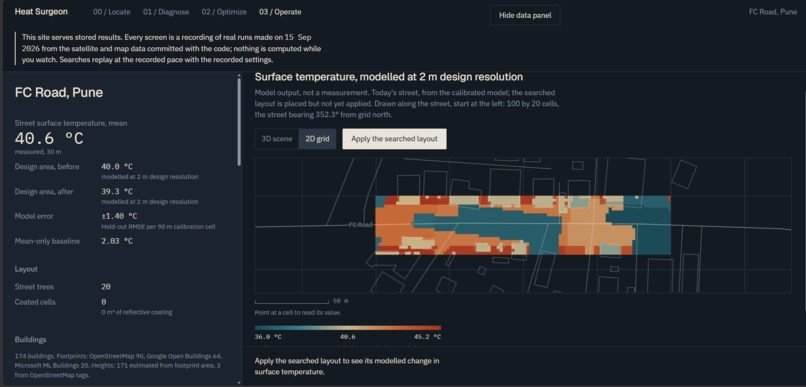Click the 'Point at a cell' hint text
Image resolution: width=806 pixels, height=387 pixels.
[298, 312]
